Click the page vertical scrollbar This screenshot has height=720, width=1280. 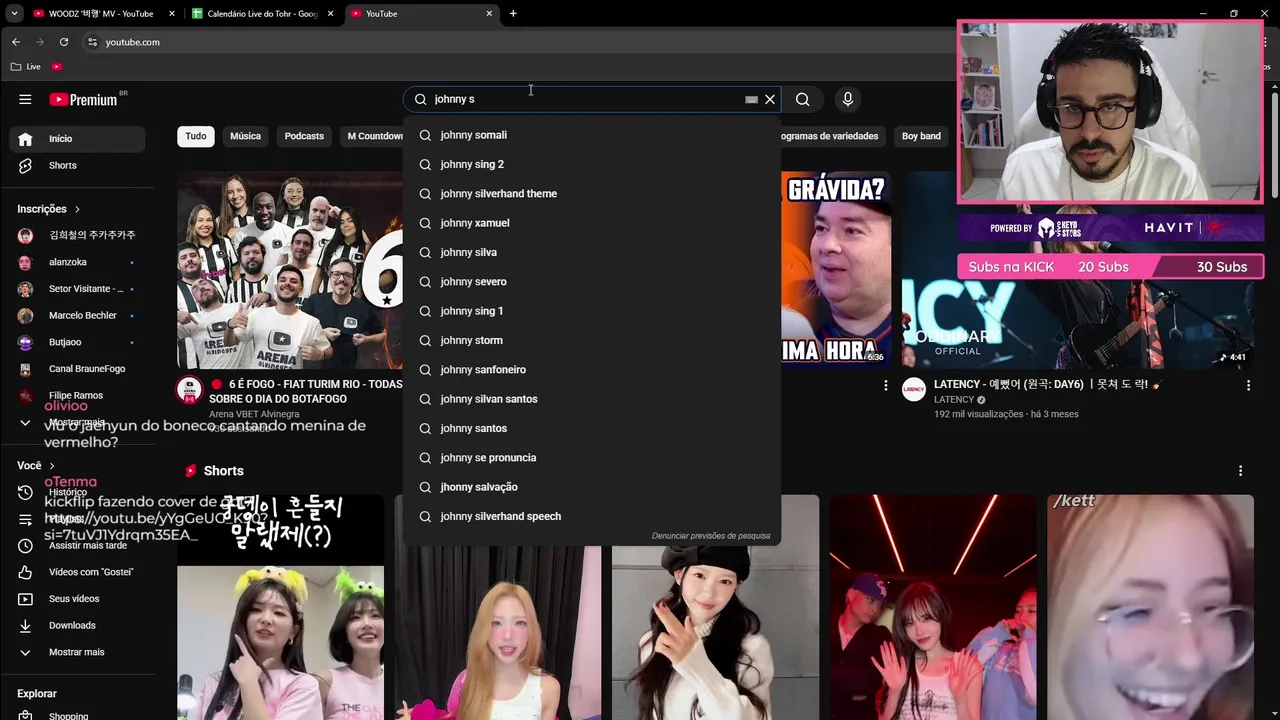(1274, 145)
